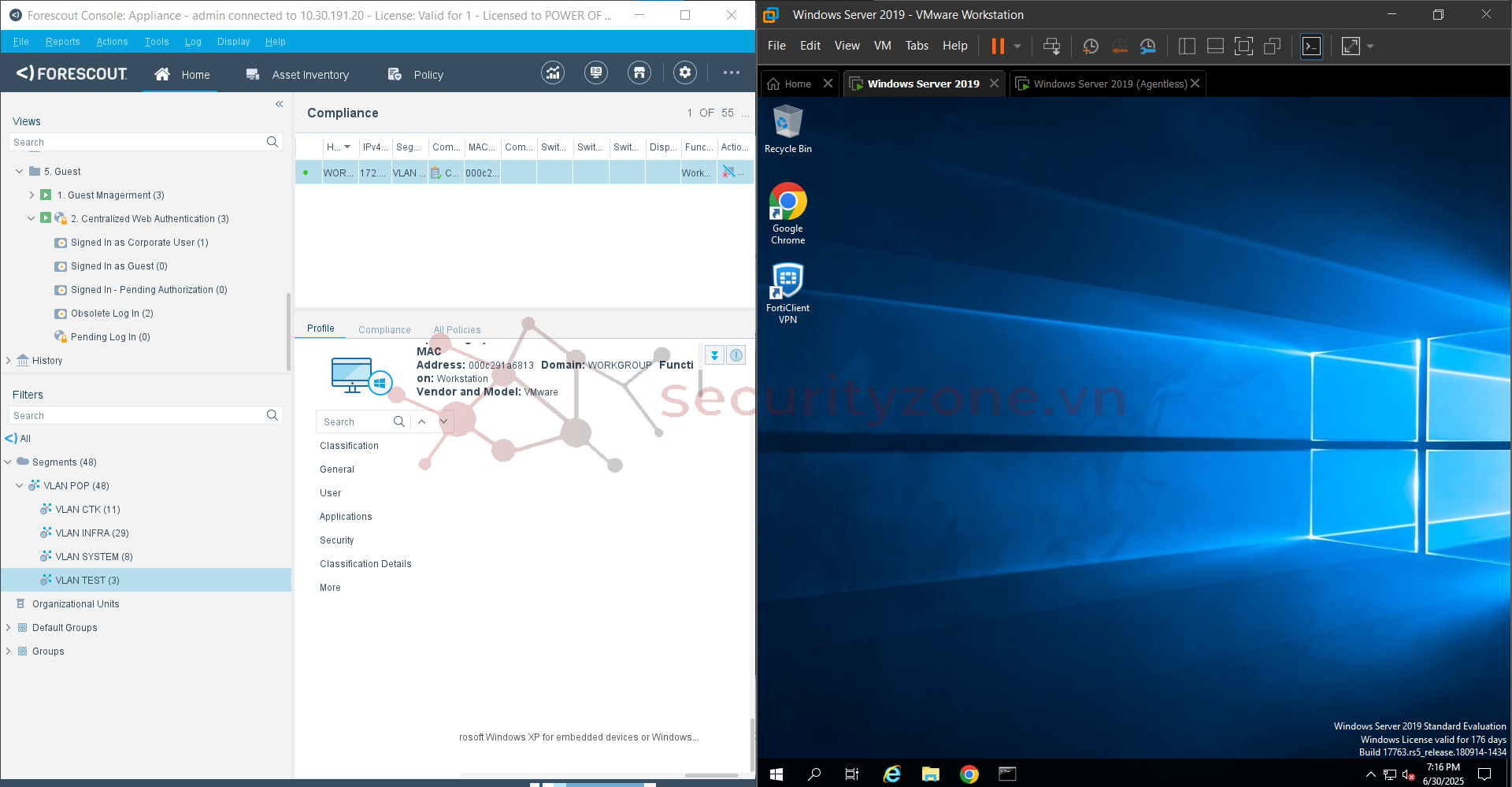1512x787 pixels.
Task: Open VMware snapshot manager icon
Action: [x=1148, y=46]
